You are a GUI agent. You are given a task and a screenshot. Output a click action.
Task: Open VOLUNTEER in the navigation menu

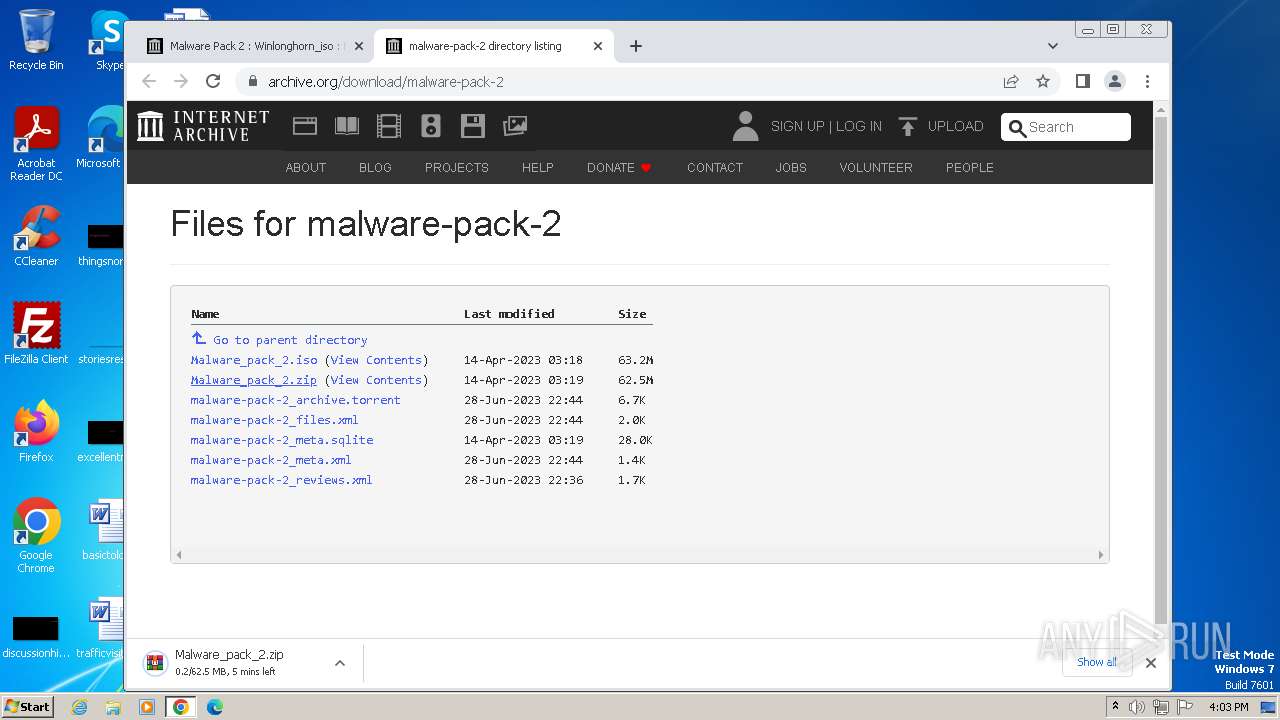click(876, 167)
